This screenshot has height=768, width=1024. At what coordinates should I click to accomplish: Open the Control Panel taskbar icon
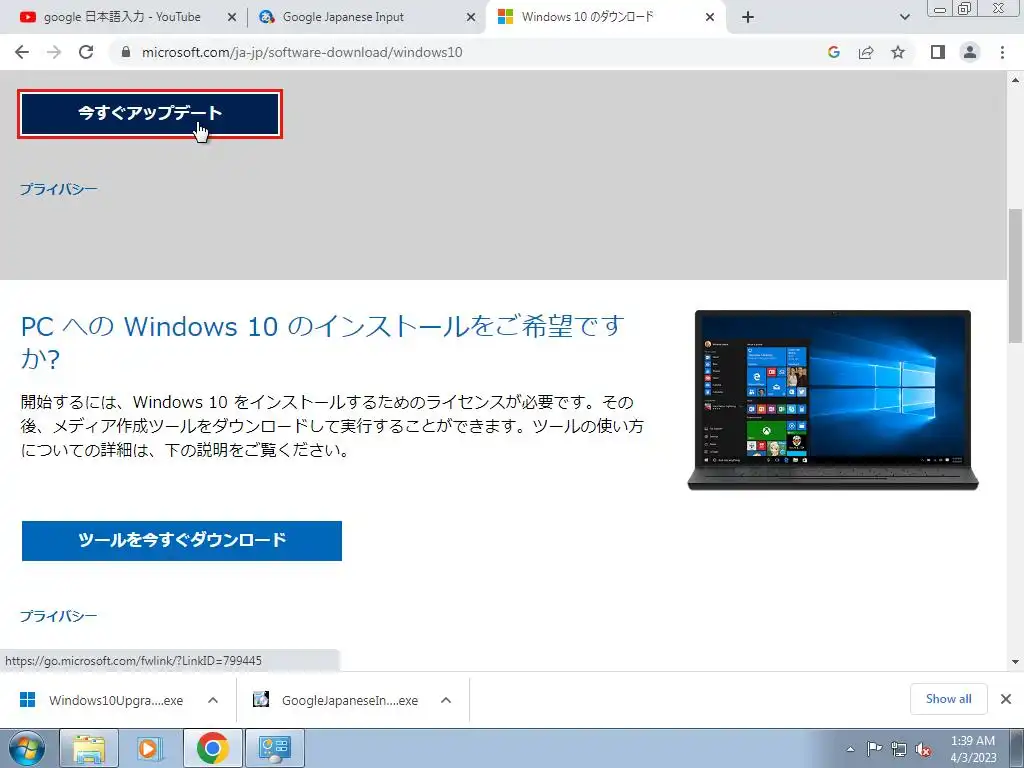click(274, 748)
